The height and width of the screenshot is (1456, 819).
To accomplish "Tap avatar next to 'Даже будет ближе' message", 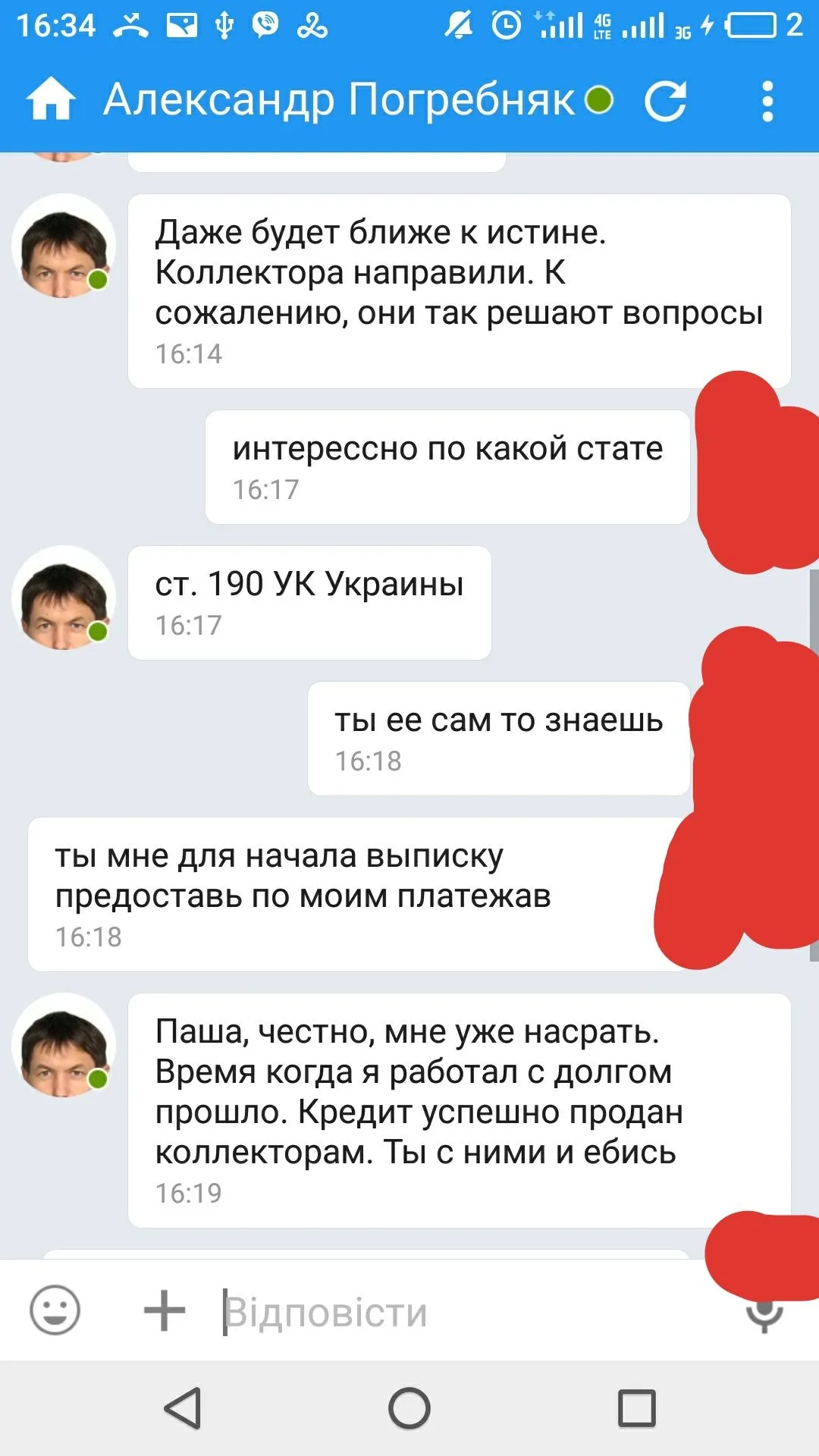I will click(x=64, y=246).
